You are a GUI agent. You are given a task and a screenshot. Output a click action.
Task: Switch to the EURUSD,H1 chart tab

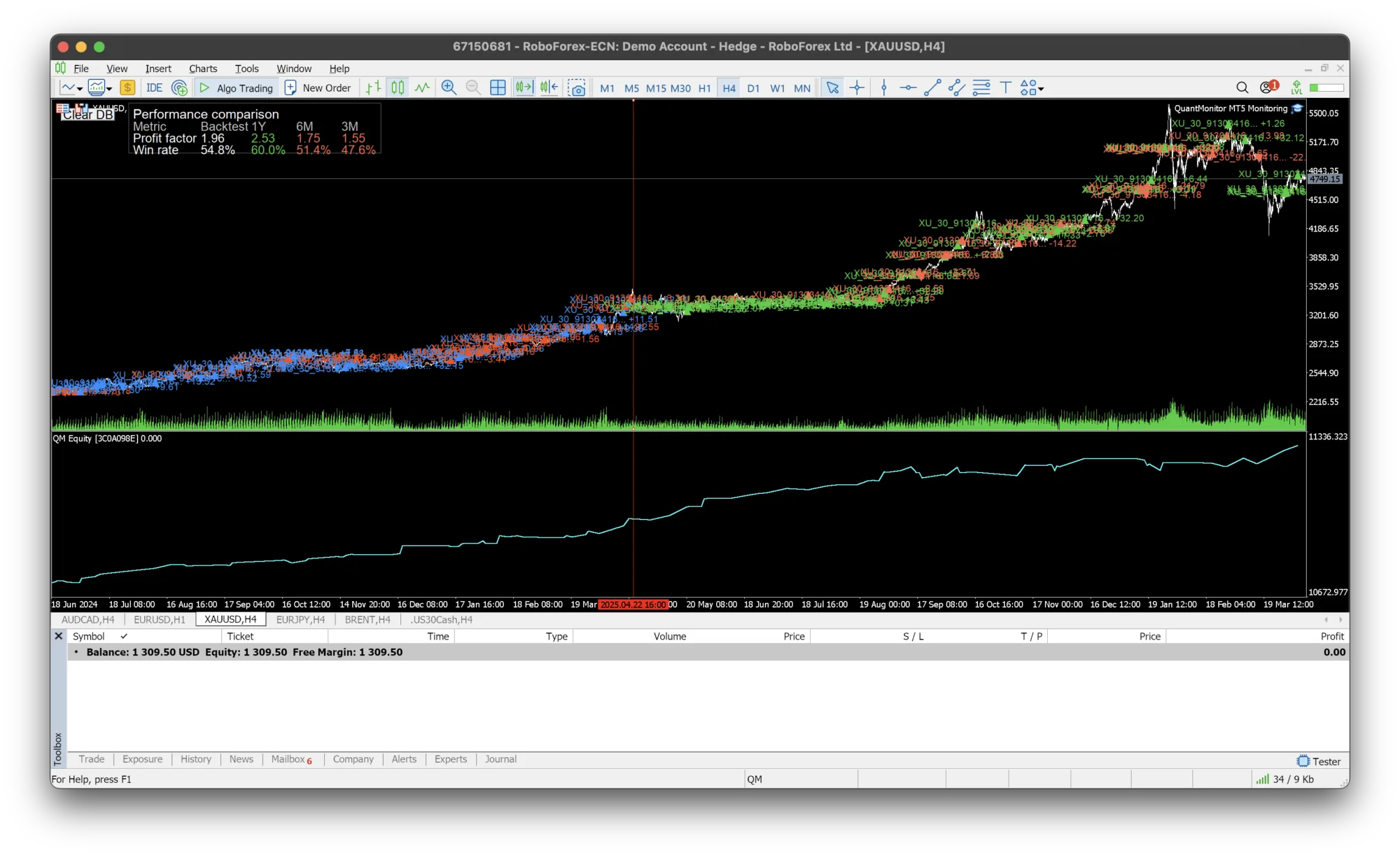coord(160,619)
